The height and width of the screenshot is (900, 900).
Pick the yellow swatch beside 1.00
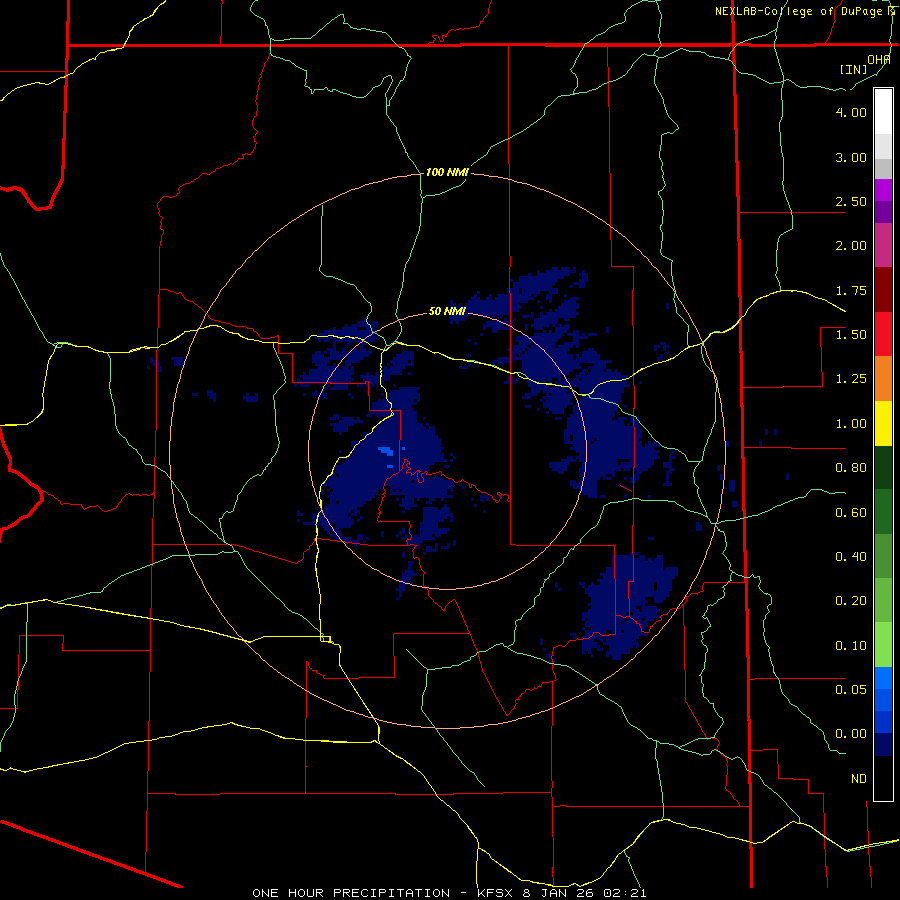(883, 424)
